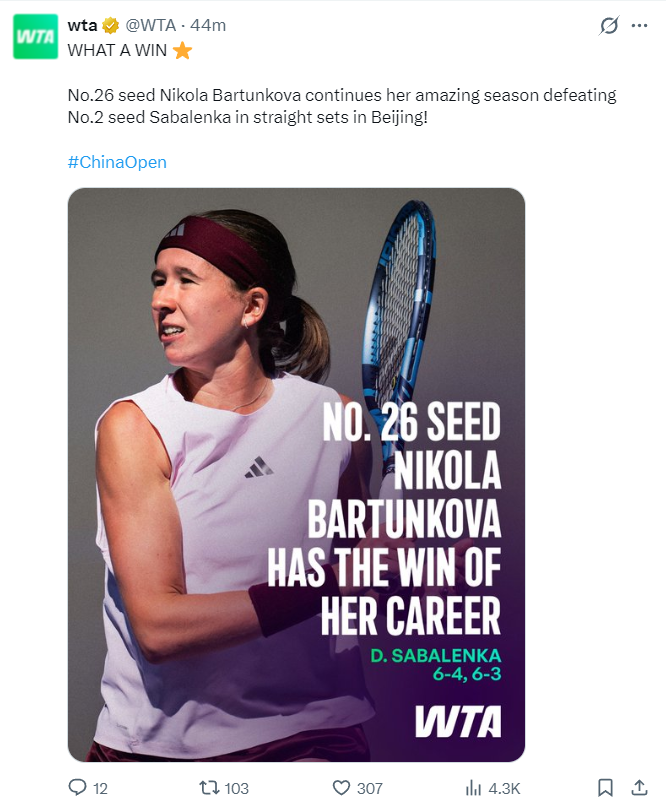Open the three-dot more options menu

pyautogui.click(x=640, y=25)
